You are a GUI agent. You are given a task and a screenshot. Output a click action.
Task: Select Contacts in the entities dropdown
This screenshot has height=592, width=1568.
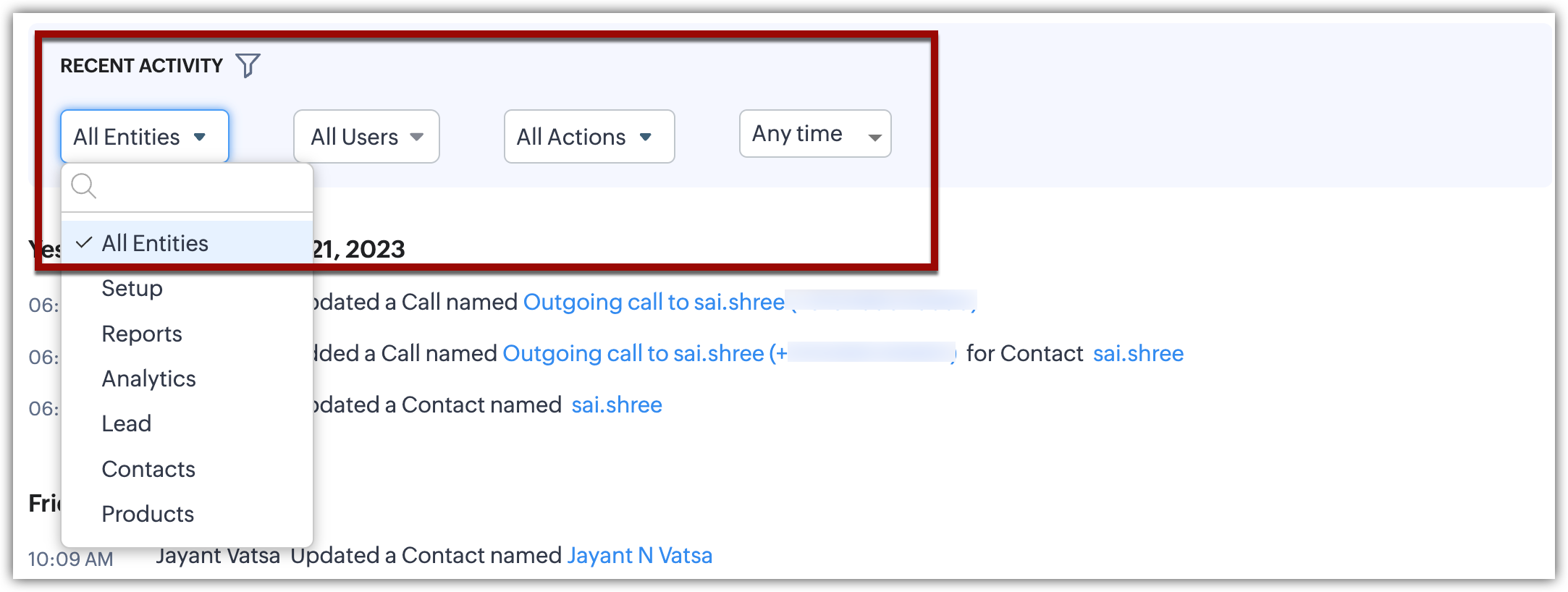(x=148, y=469)
